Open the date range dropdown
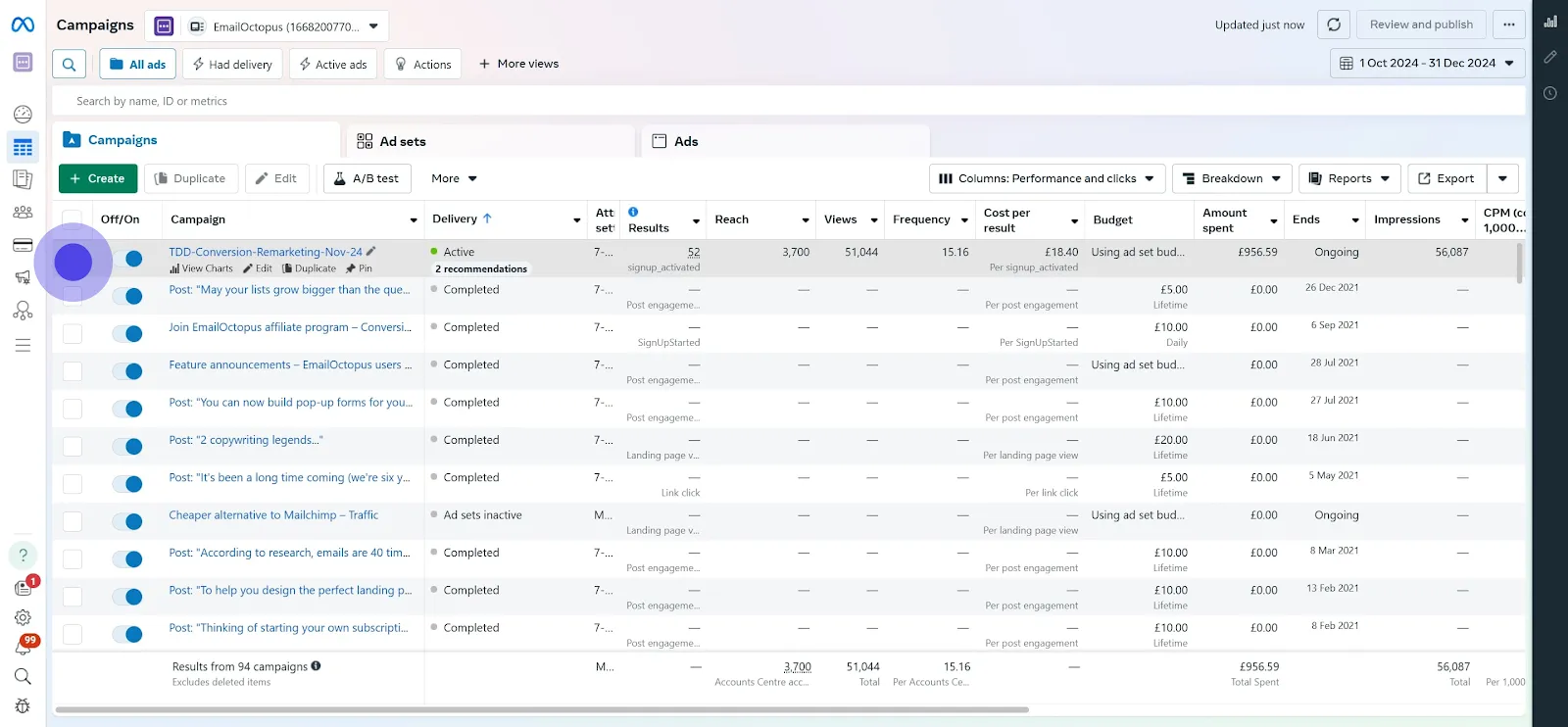Screen dimensions: 1568x727 tap(1427, 63)
